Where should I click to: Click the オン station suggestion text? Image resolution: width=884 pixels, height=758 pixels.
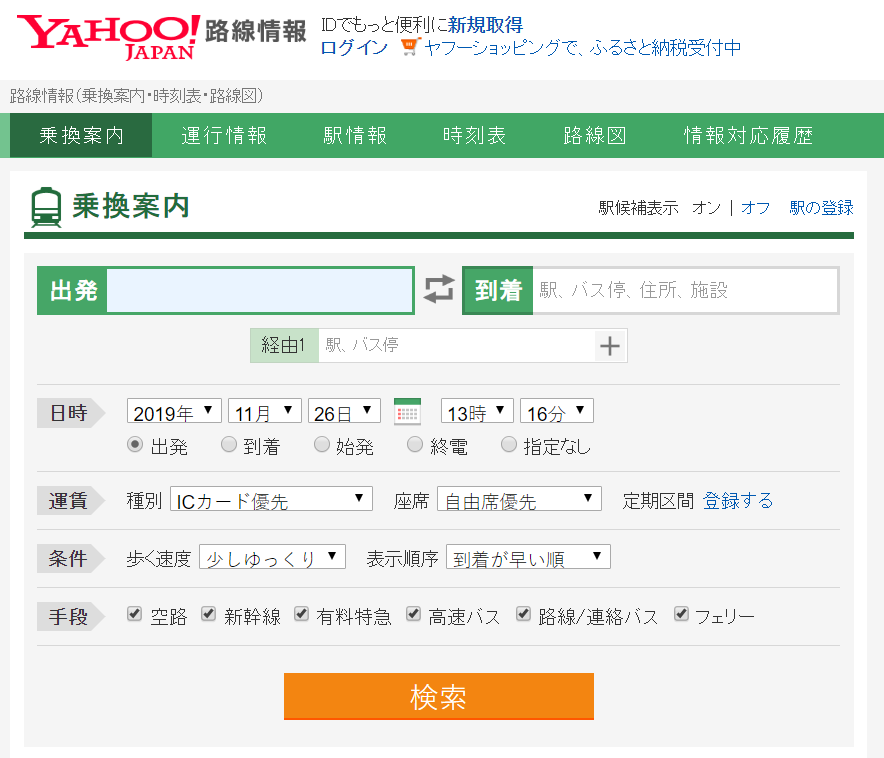pos(706,208)
